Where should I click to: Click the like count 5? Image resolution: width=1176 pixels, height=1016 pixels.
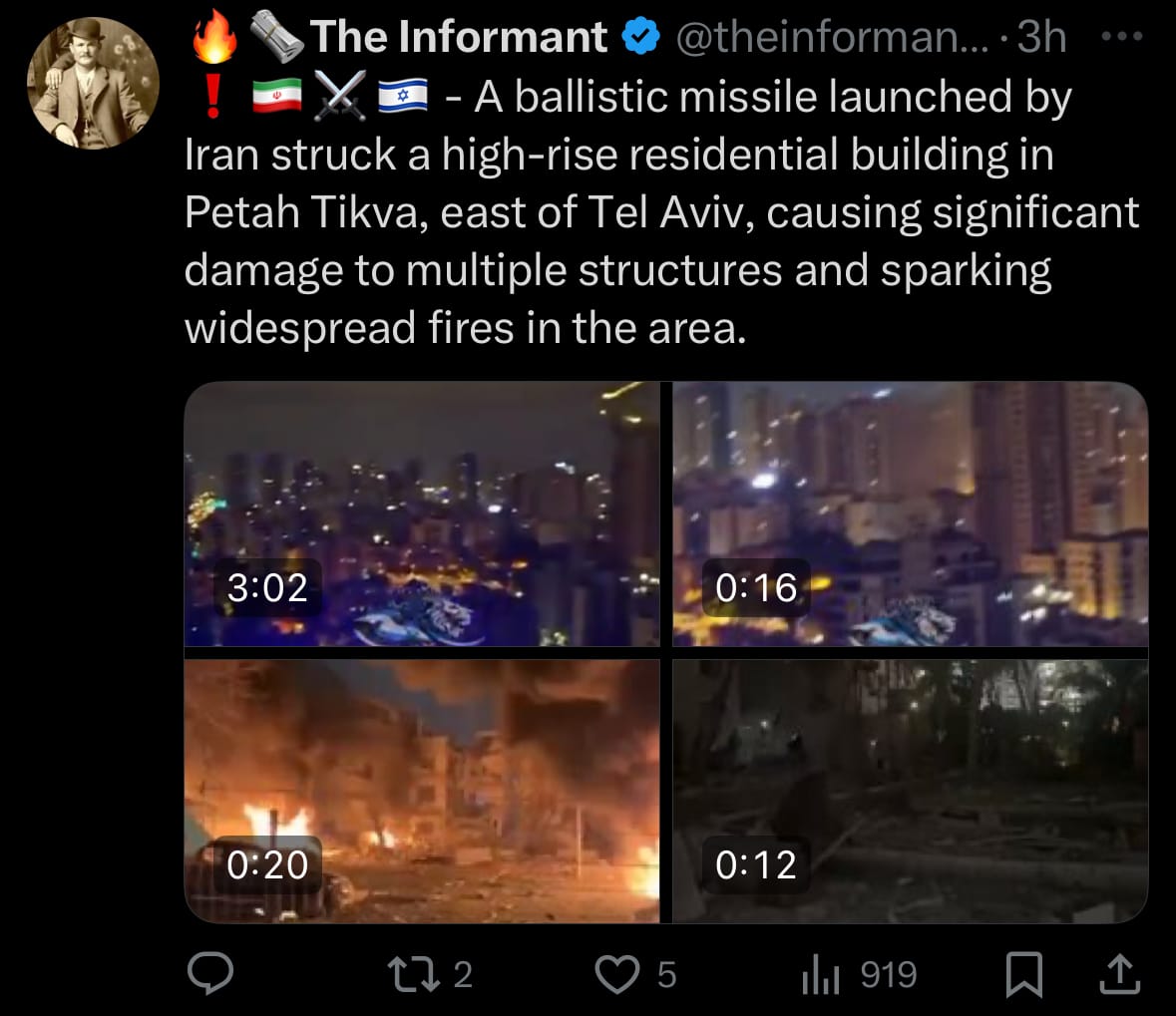tap(666, 975)
